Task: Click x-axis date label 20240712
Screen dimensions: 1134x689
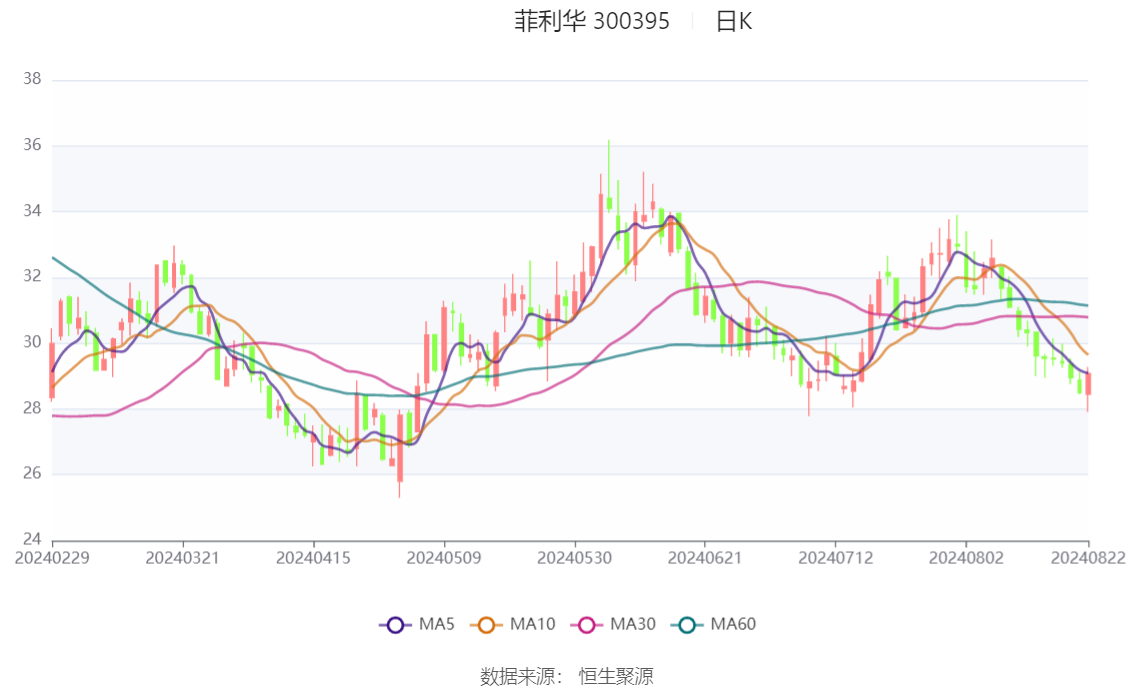Action: coord(835,558)
